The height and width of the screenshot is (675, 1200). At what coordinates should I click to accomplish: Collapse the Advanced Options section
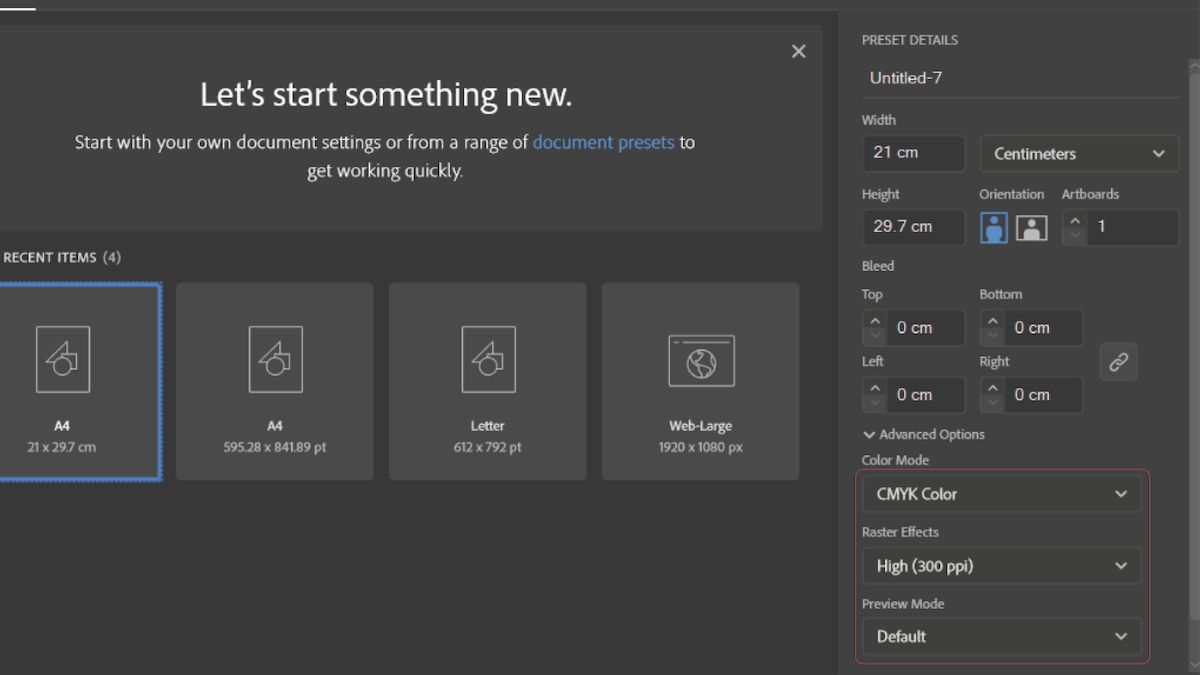click(924, 434)
